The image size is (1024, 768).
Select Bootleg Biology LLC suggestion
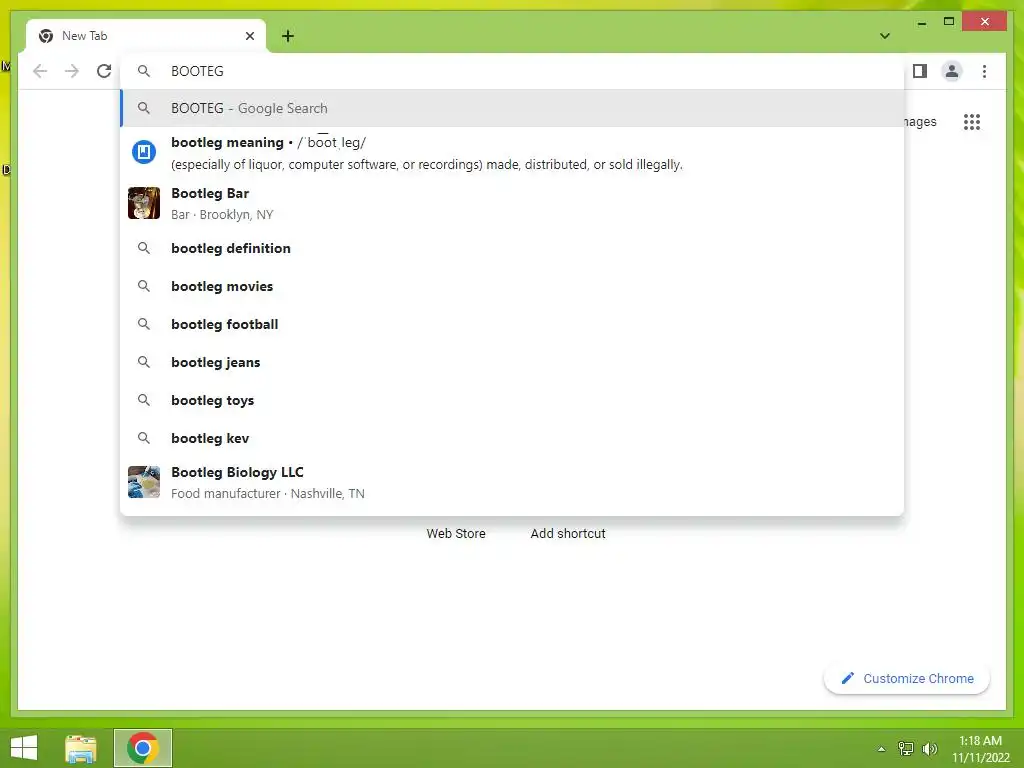click(512, 482)
